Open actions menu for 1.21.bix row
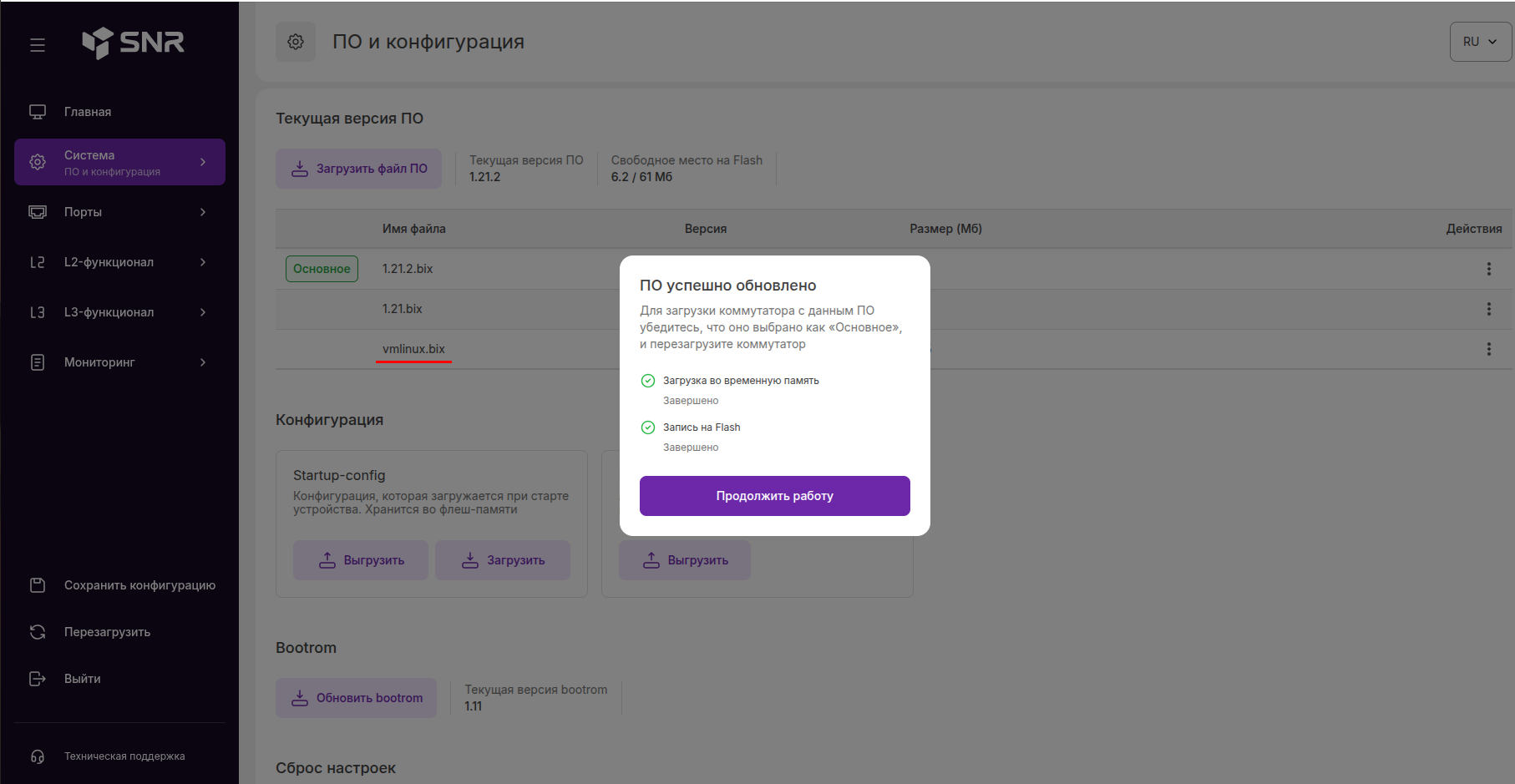Image resolution: width=1515 pixels, height=784 pixels. [x=1488, y=309]
